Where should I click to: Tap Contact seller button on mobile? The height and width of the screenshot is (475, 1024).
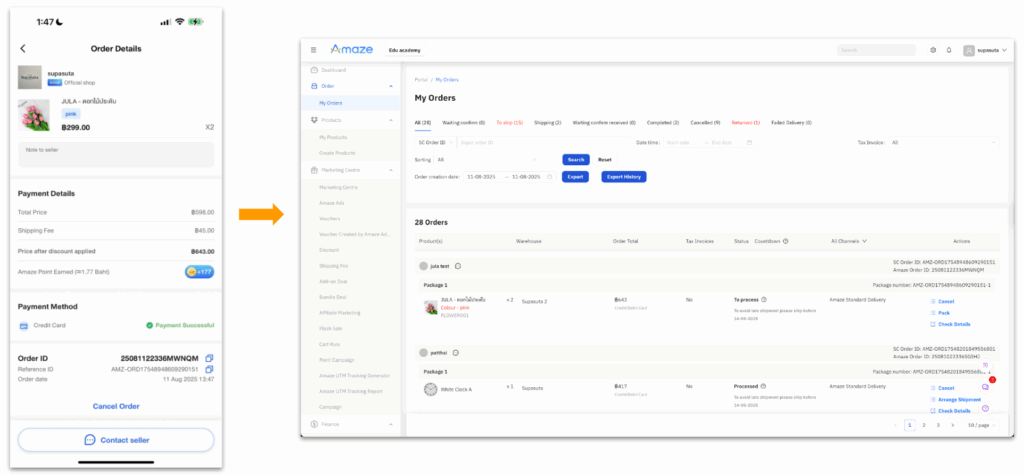tap(115, 440)
